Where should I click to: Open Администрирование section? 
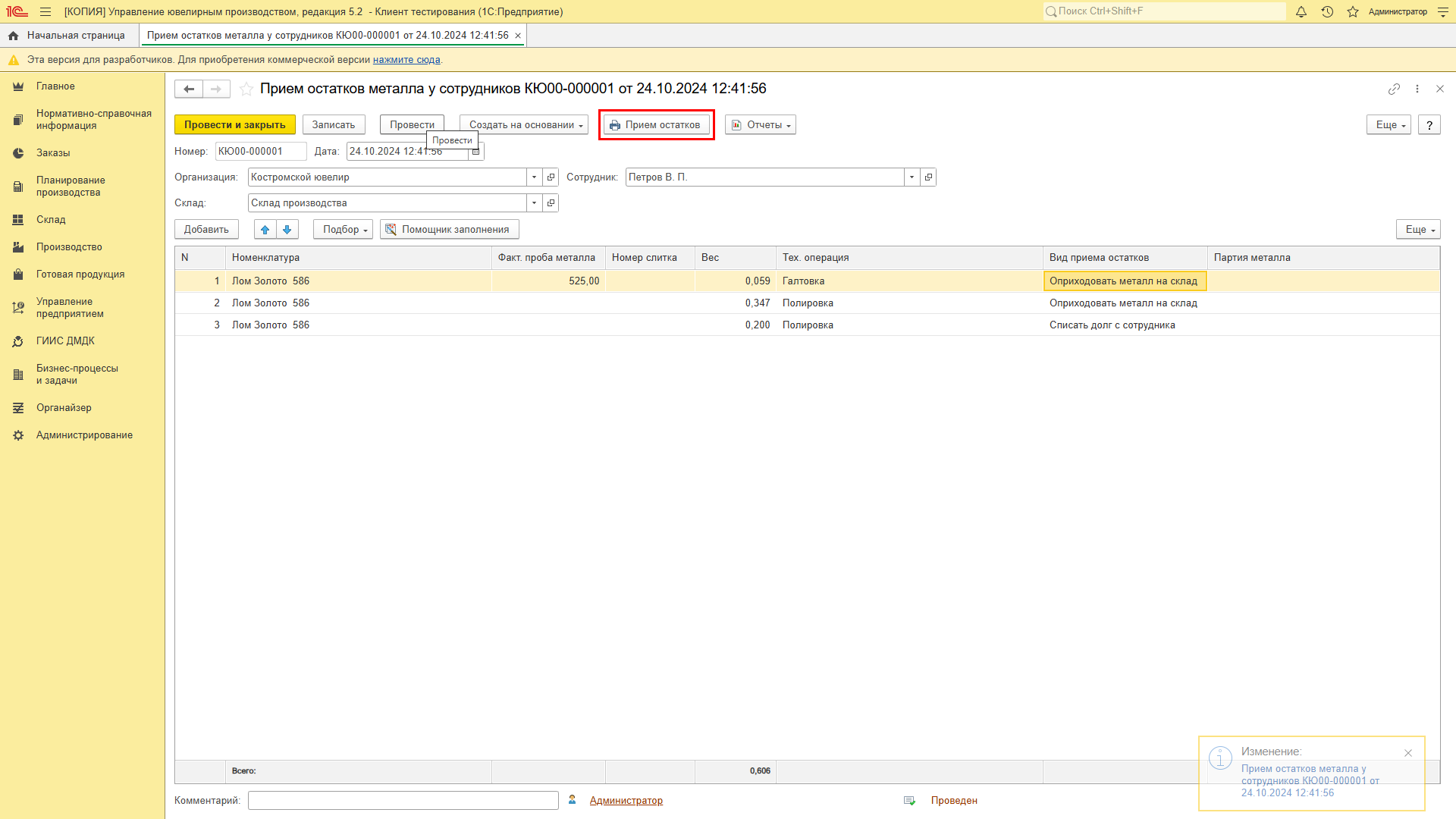click(x=84, y=435)
